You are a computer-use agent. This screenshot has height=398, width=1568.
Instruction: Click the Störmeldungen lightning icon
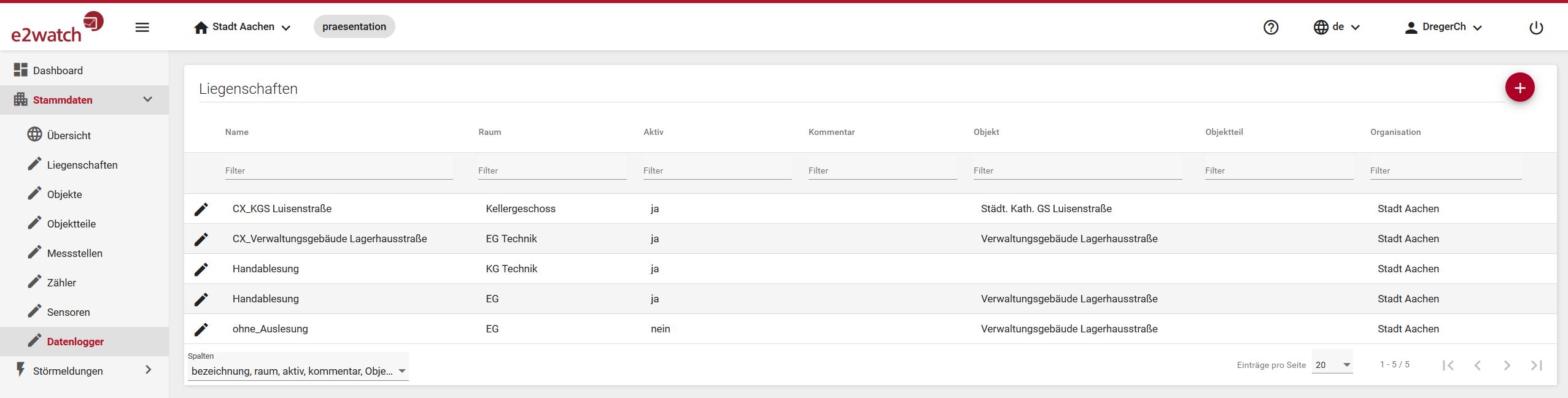pyautogui.click(x=21, y=370)
